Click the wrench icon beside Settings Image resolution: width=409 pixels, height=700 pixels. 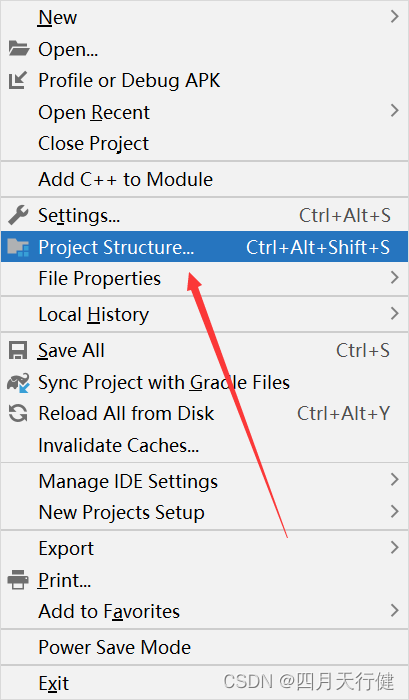(x=18, y=216)
